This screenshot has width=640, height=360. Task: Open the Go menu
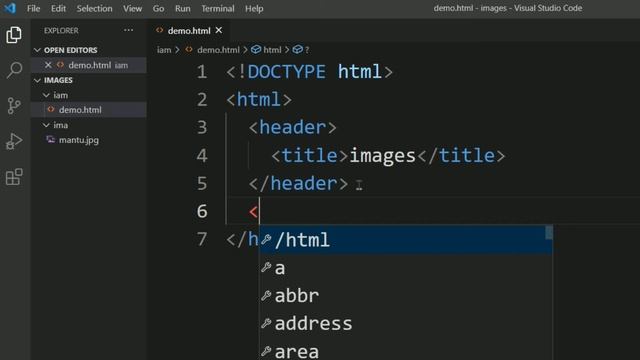pos(158,8)
